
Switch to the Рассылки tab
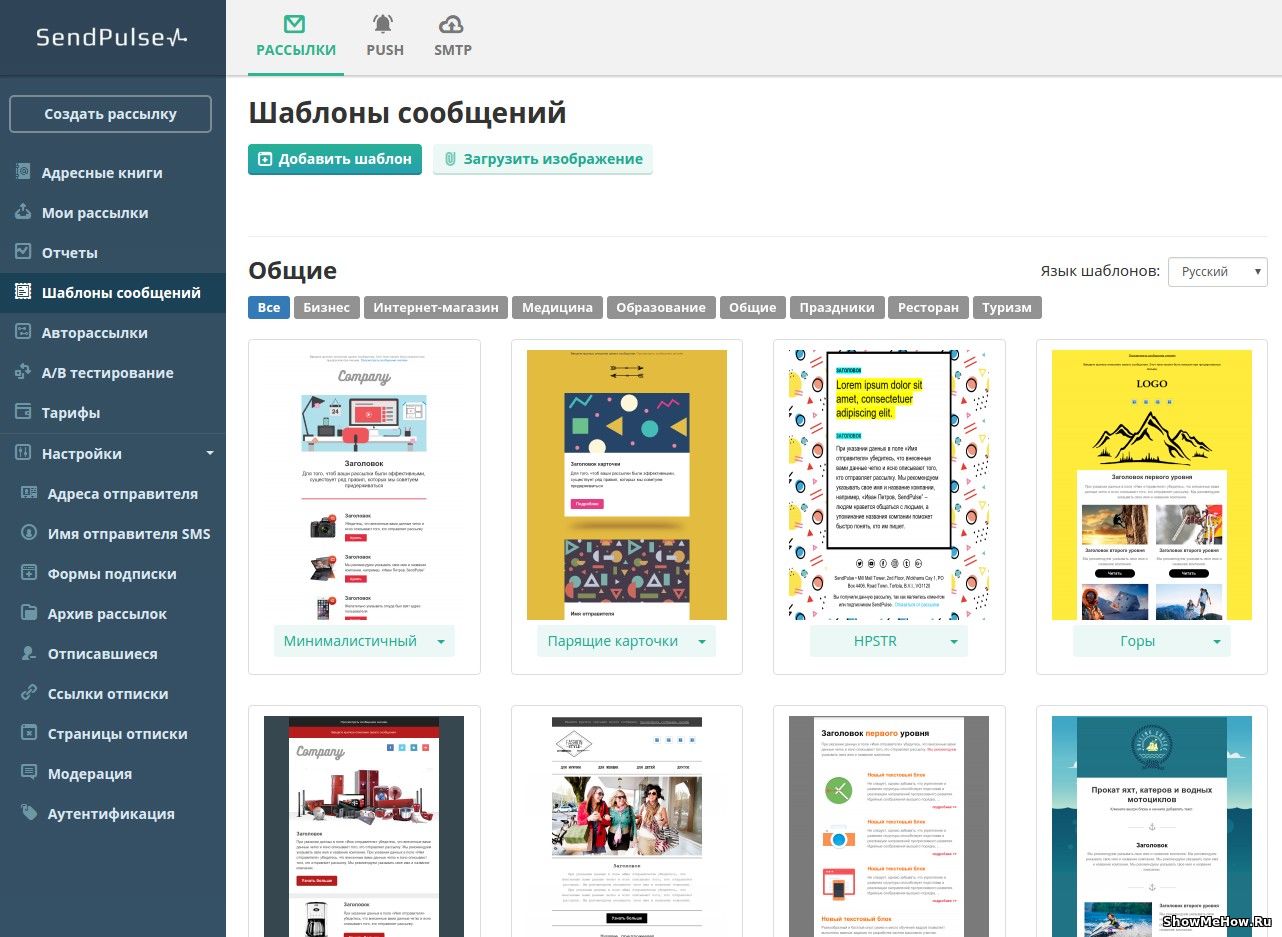pyautogui.click(x=295, y=37)
